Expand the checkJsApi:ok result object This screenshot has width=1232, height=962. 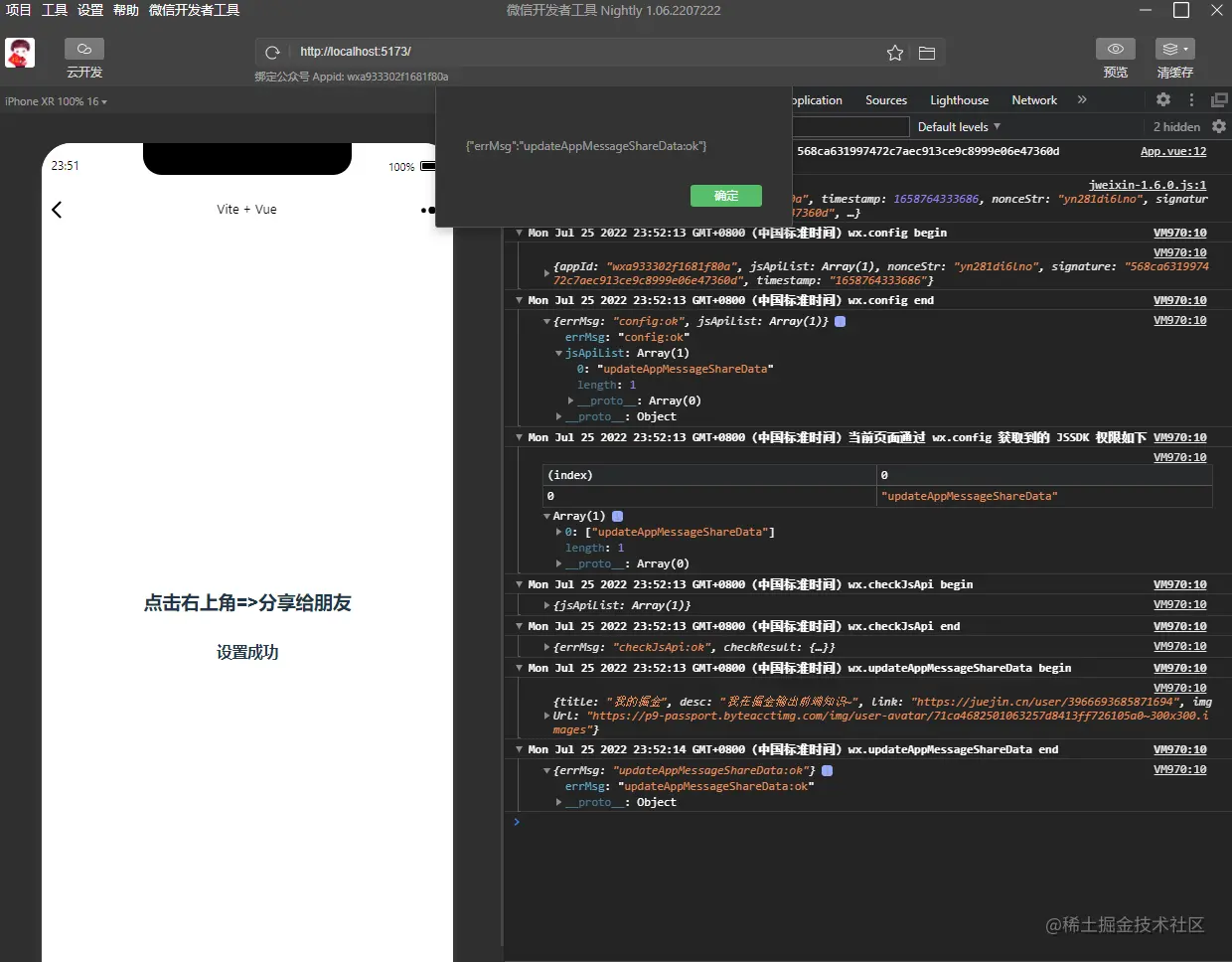(546, 647)
